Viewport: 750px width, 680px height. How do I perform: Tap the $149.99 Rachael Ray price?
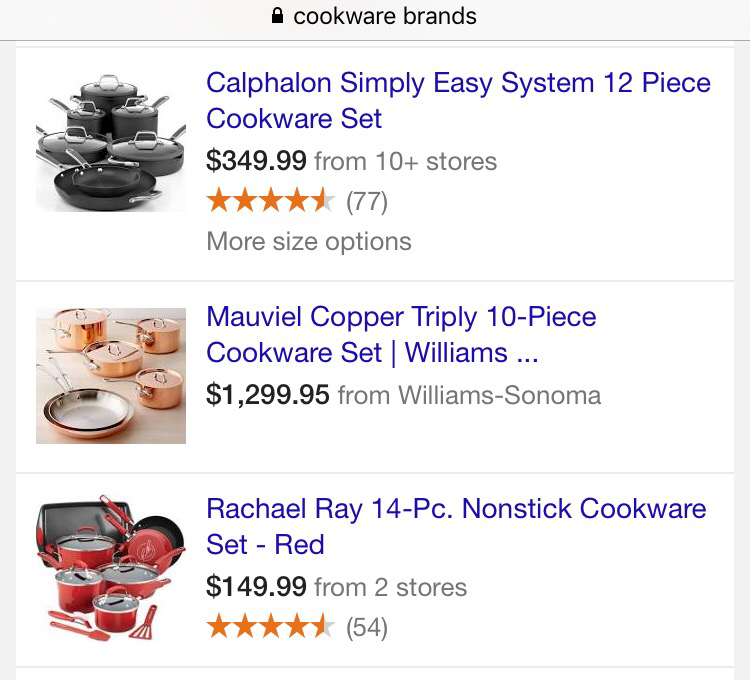tap(255, 587)
